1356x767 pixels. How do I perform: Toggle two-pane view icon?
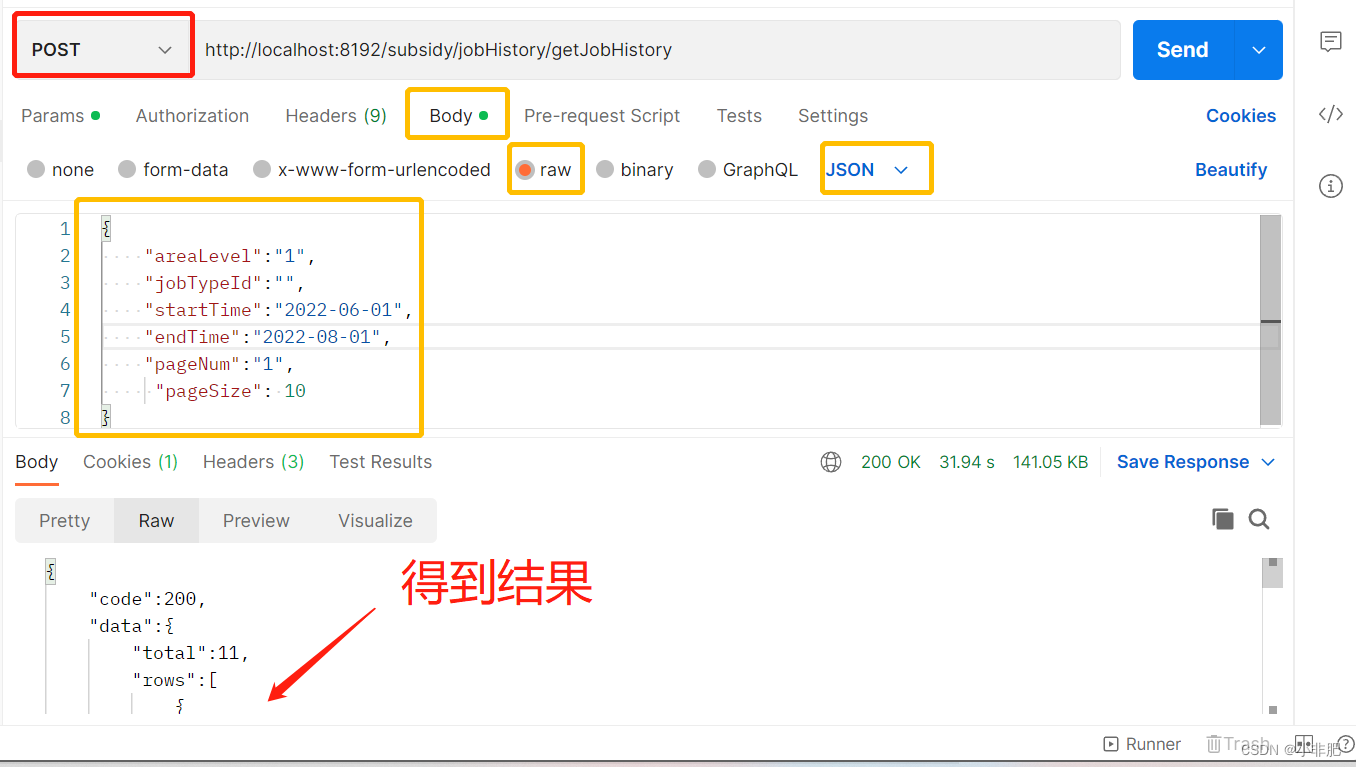coord(1303,744)
